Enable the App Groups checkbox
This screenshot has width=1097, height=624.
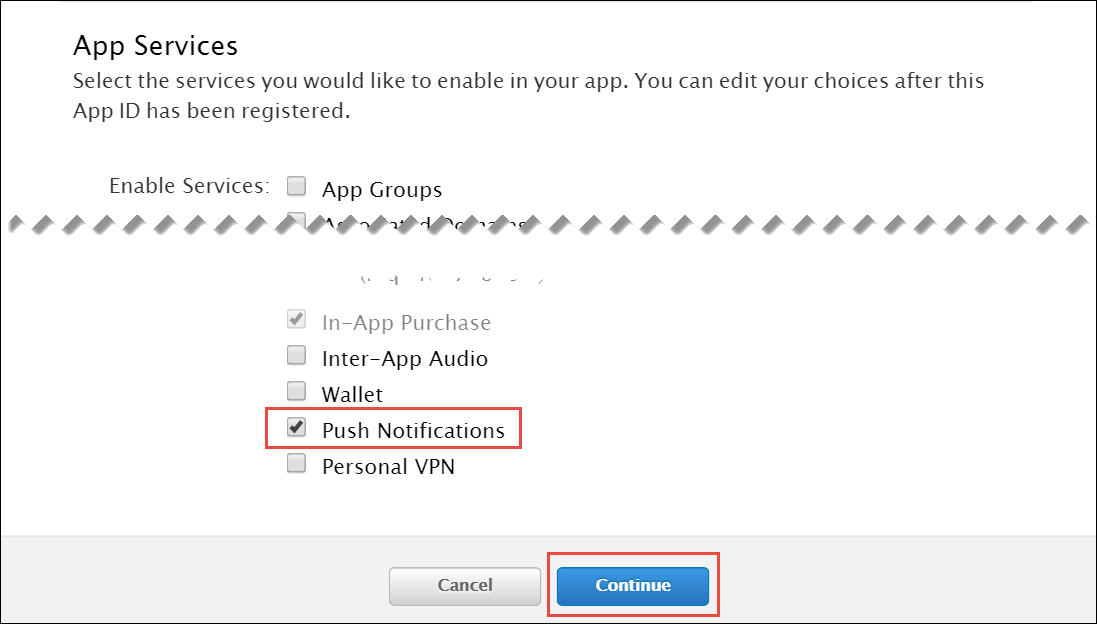(x=296, y=185)
